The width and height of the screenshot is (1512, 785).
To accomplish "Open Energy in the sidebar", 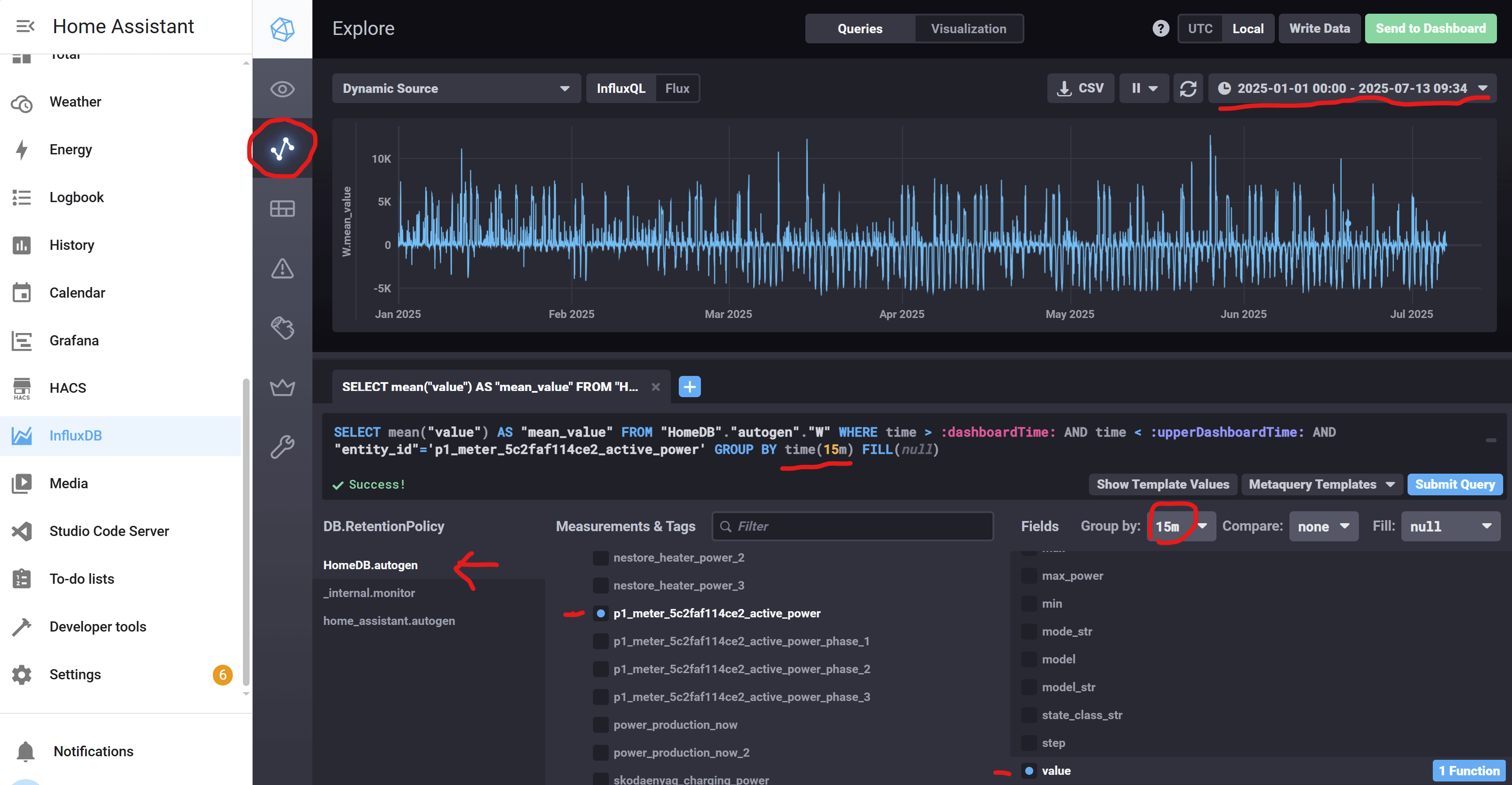I will click(120, 149).
